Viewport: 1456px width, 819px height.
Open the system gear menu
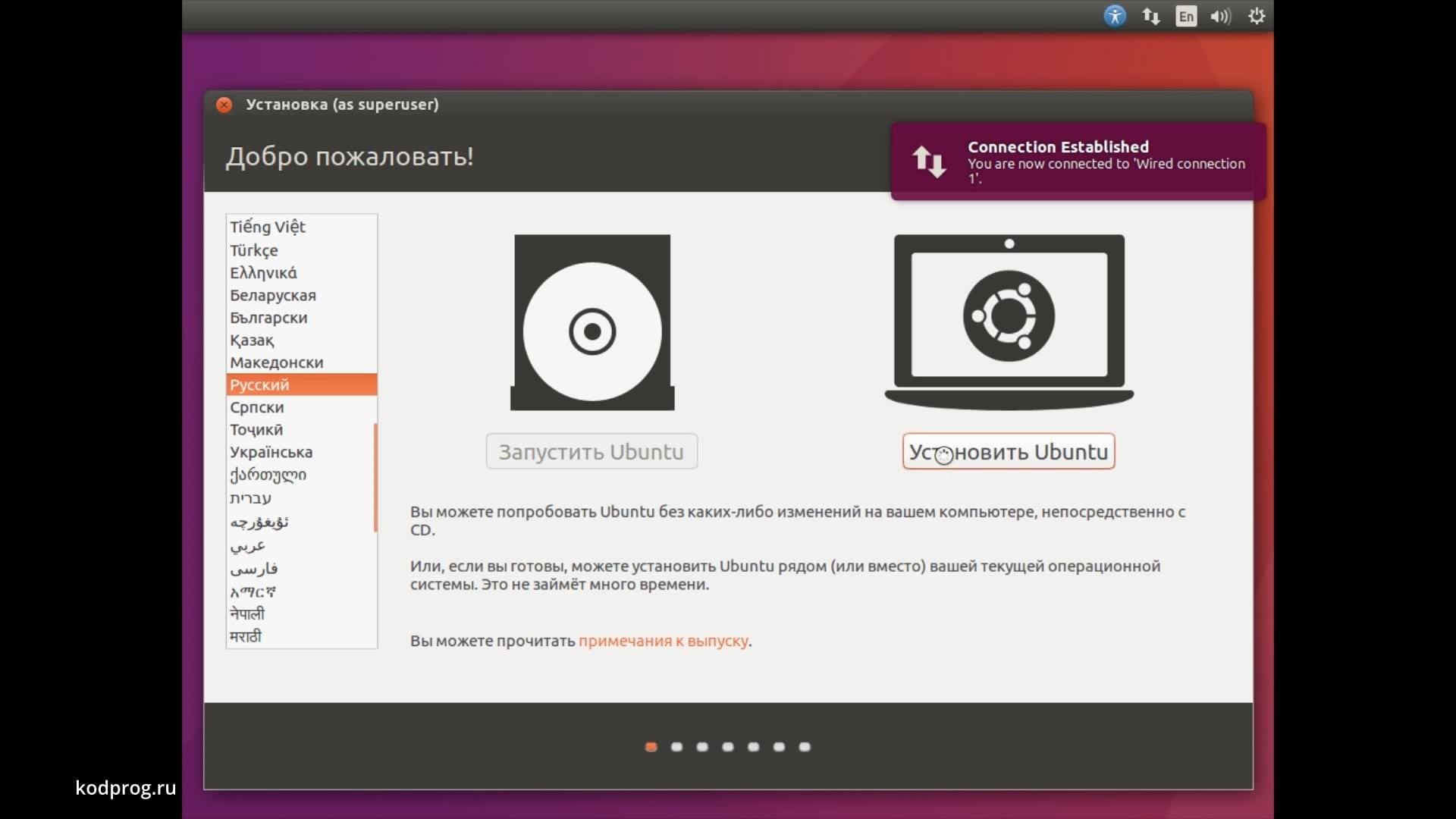tap(1257, 16)
